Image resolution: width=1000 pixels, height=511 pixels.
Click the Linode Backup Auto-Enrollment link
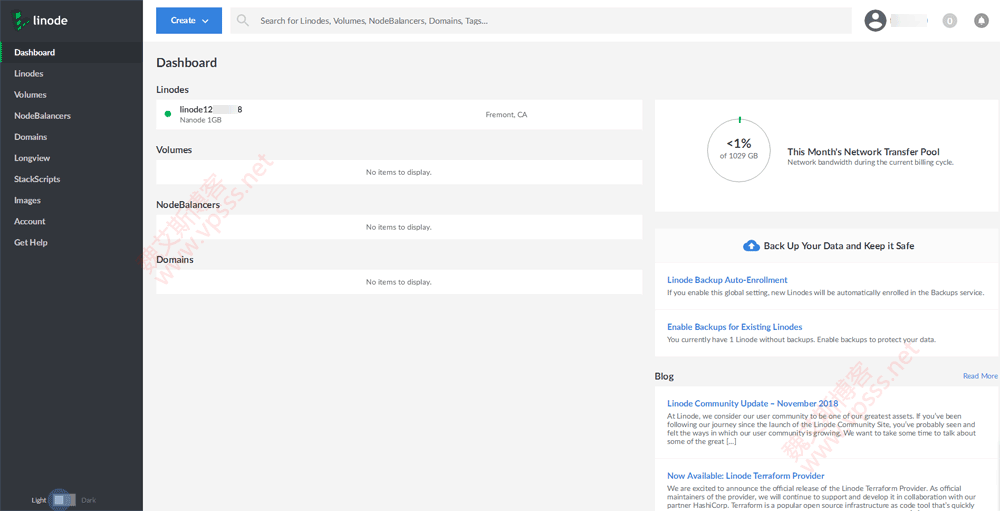tap(727, 280)
